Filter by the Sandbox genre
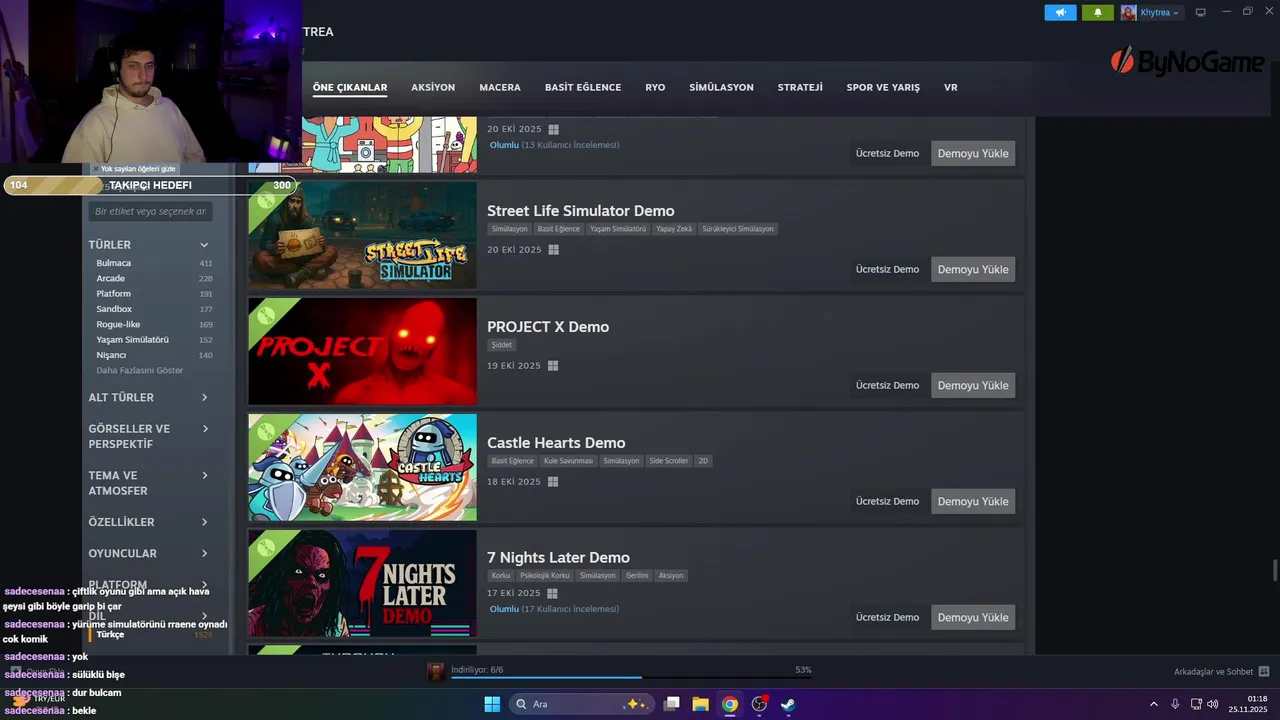The height and width of the screenshot is (720, 1280). 114,309
